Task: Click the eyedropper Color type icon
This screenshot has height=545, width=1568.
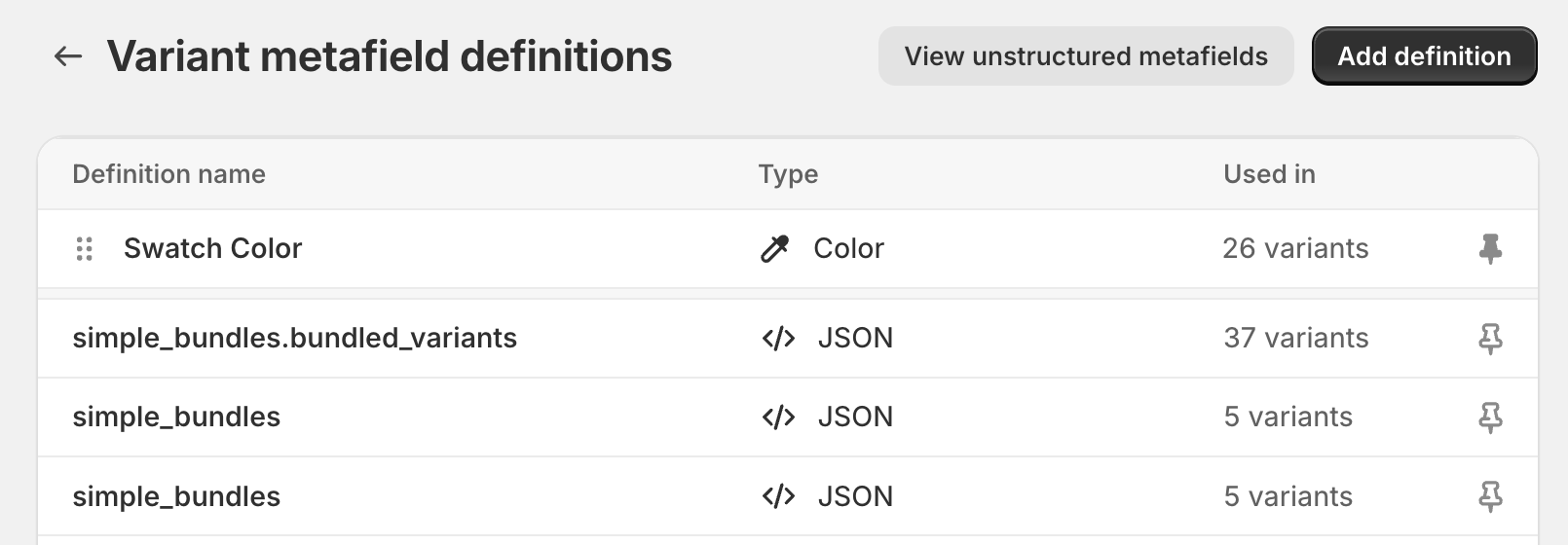Action: 774,249
